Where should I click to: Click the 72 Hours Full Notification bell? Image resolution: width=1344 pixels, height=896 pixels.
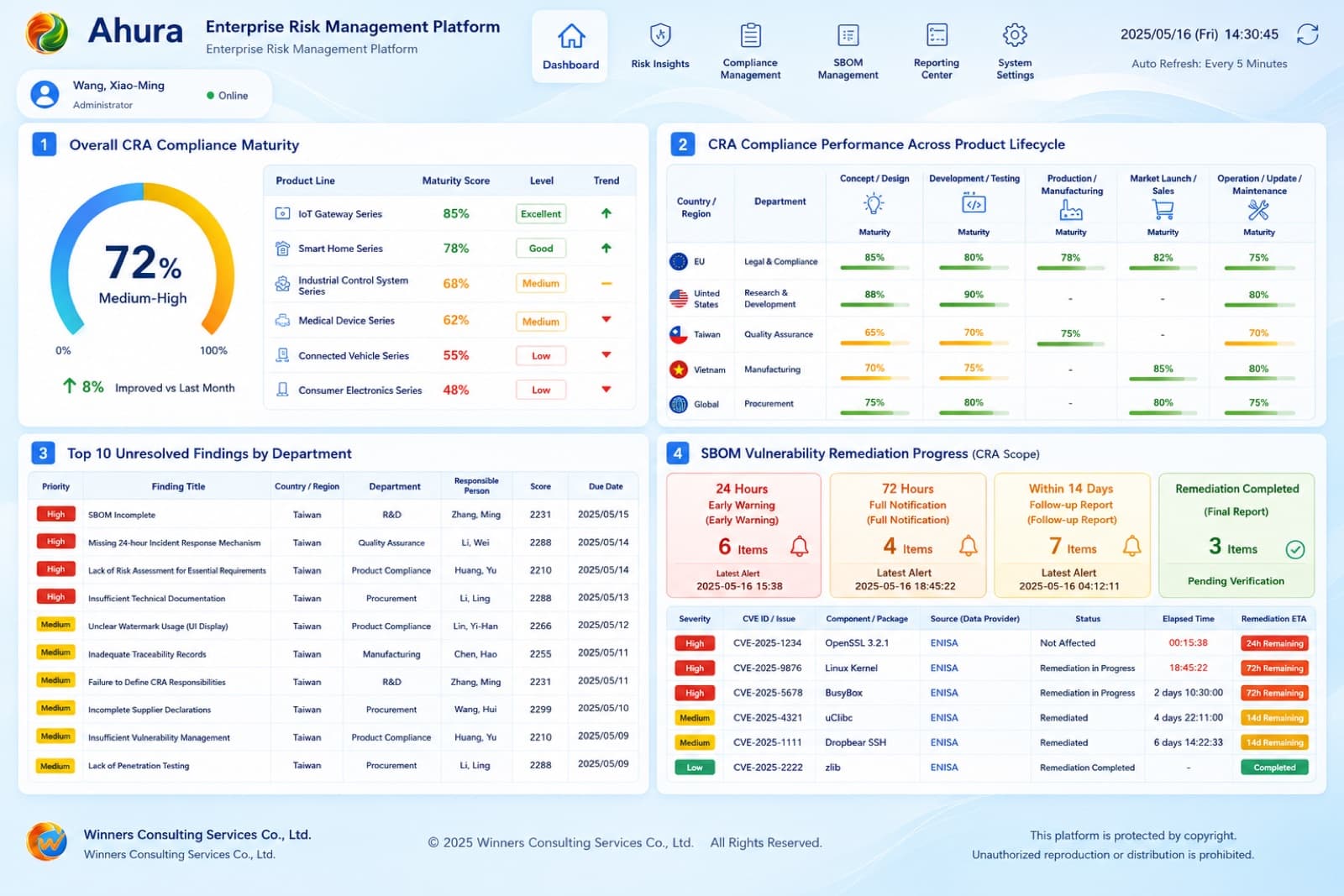click(x=969, y=546)
